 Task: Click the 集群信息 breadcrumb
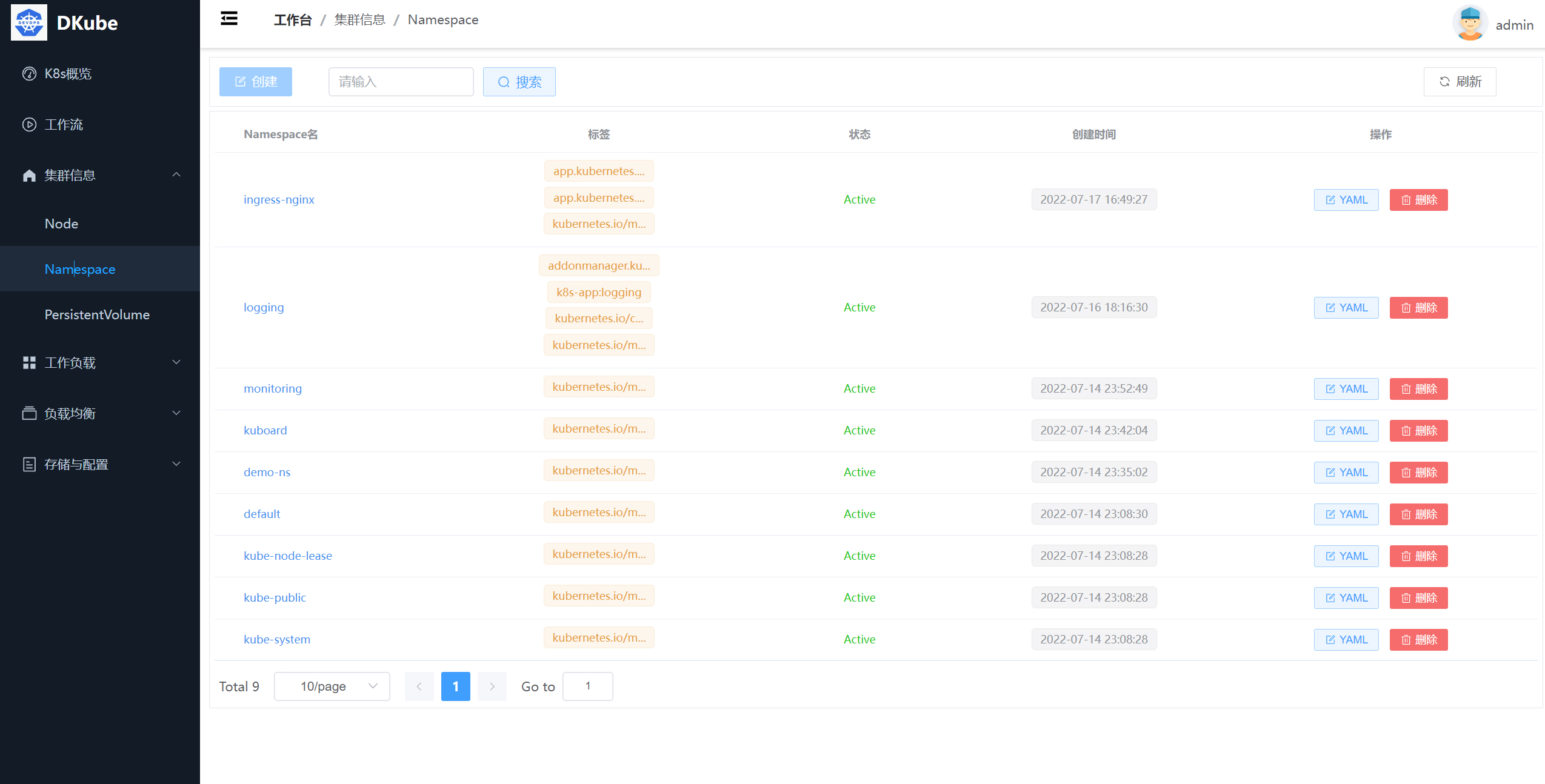[360, 20]
